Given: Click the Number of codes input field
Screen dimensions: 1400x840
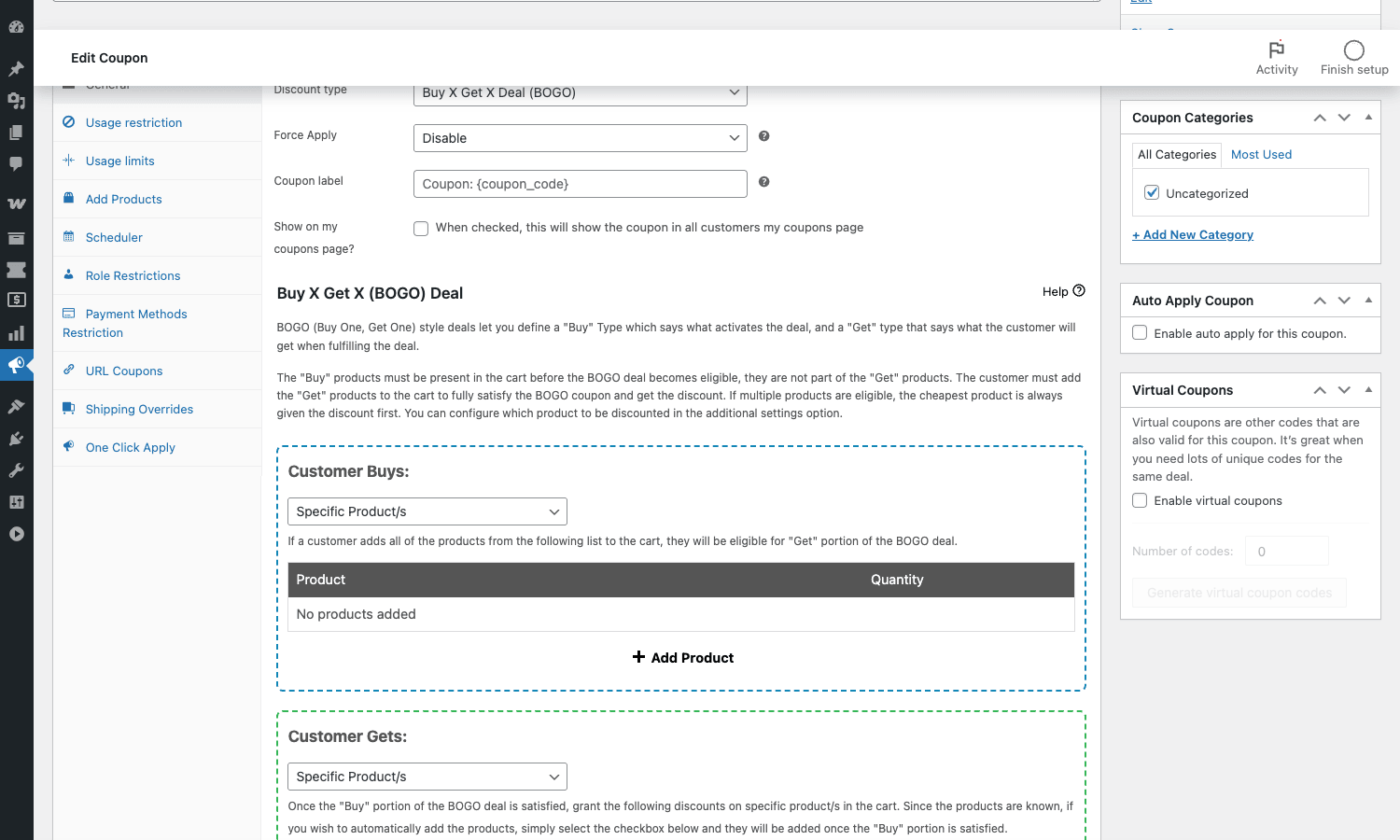Looking at the screenshot, I should pyautogui.click(x=1287, y=551).
